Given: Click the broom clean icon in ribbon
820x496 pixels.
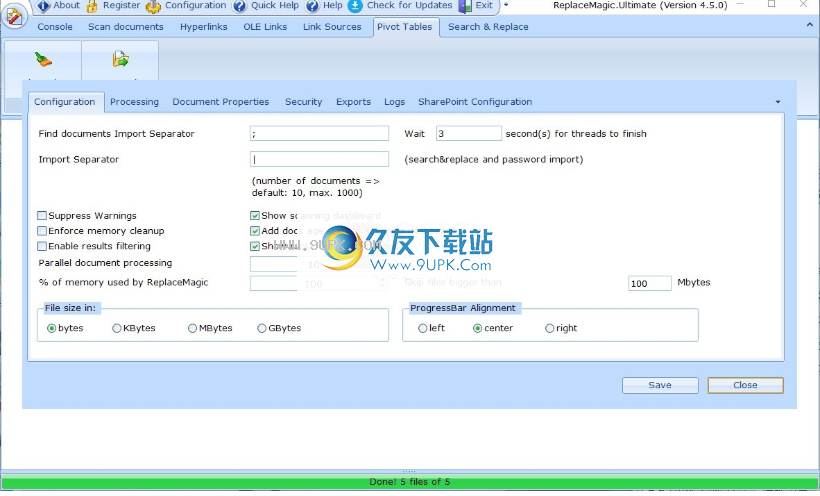Looking at the screenshot, I should click(x=43, y=59).
